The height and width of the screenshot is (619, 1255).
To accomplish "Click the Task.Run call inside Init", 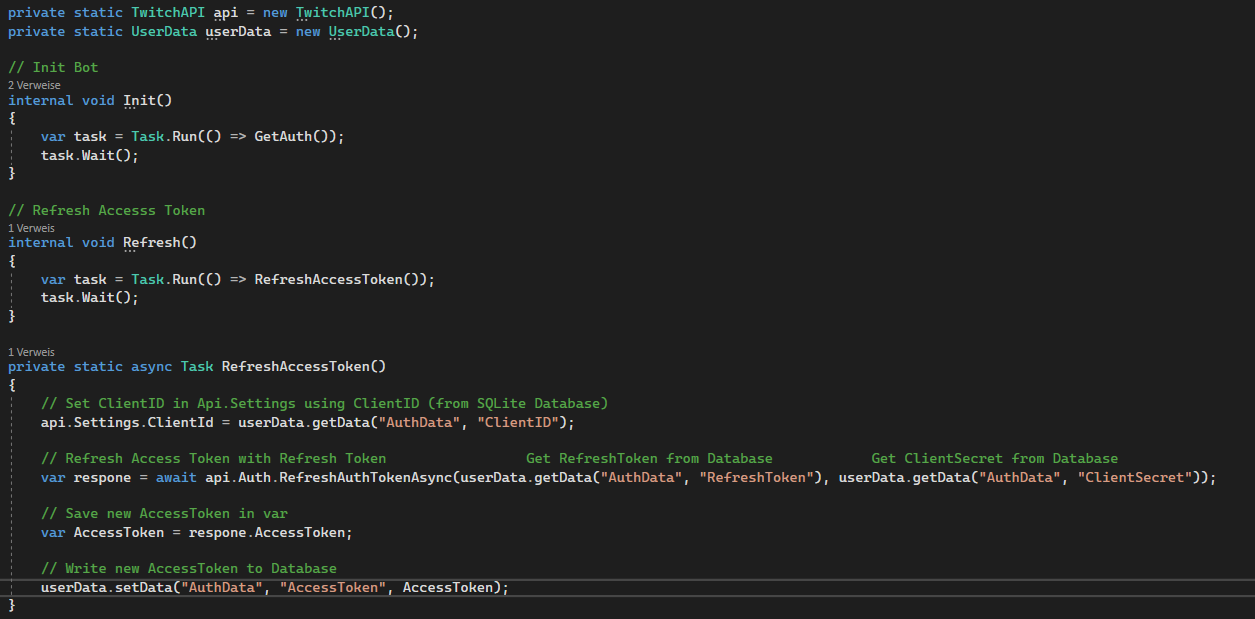I will pos(158,136).
